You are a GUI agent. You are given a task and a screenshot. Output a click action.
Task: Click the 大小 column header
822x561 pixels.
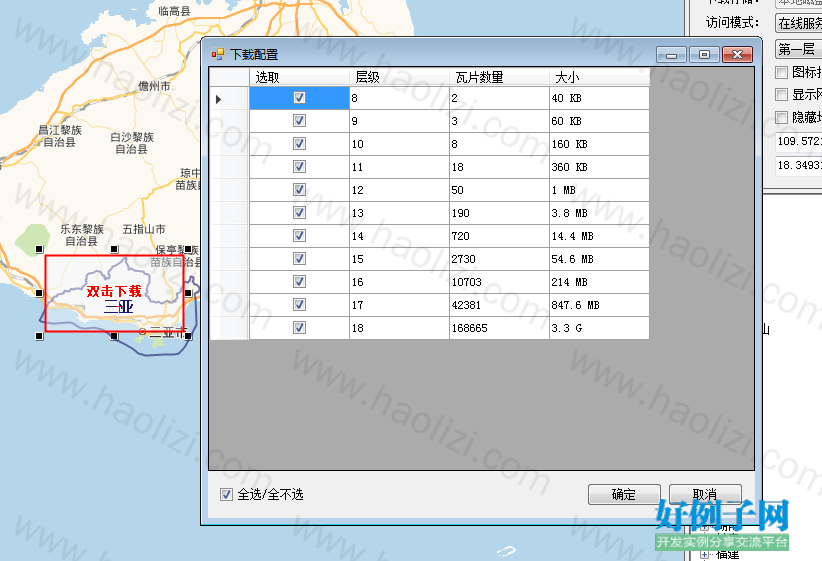click(599, 77)
